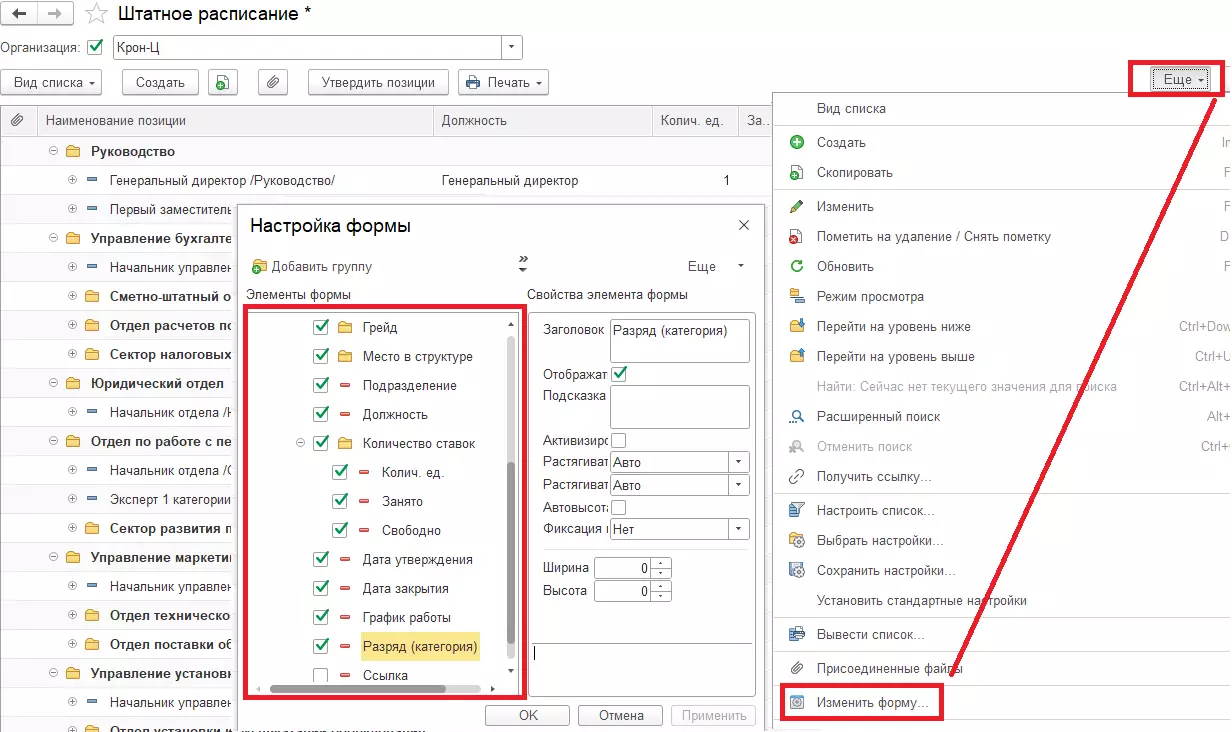This screenshot has height=732, width=1232.
Task: Open the Фиксация Нет dropdown
Action: (x=739, y=529)
